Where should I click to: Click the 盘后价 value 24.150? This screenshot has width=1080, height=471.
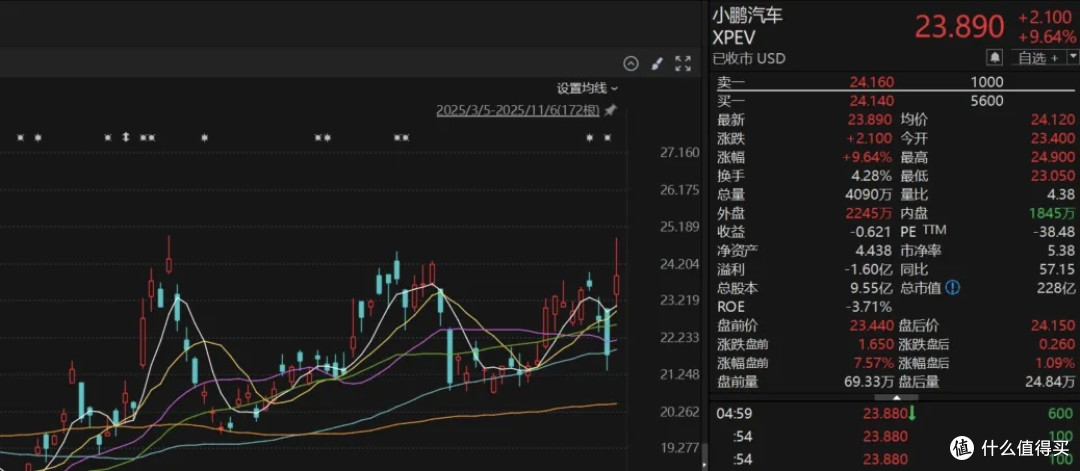pos(1052,326)
